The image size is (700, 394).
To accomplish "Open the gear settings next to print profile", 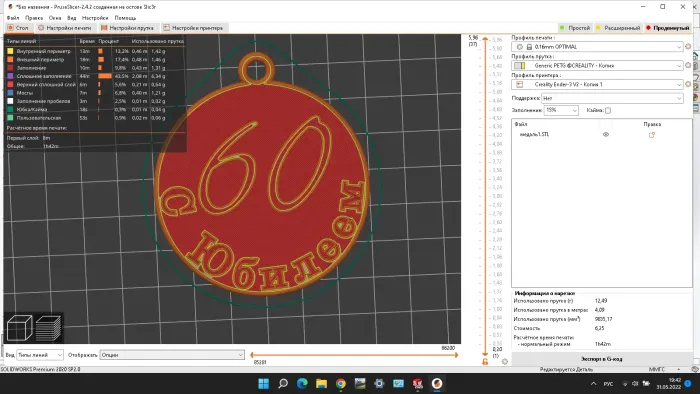I will click(x=688, y=46).
